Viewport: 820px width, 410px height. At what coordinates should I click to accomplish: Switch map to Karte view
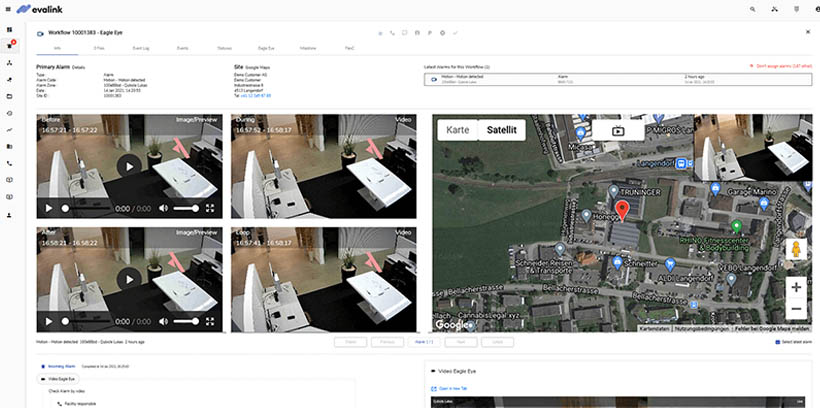coord(457,131)
